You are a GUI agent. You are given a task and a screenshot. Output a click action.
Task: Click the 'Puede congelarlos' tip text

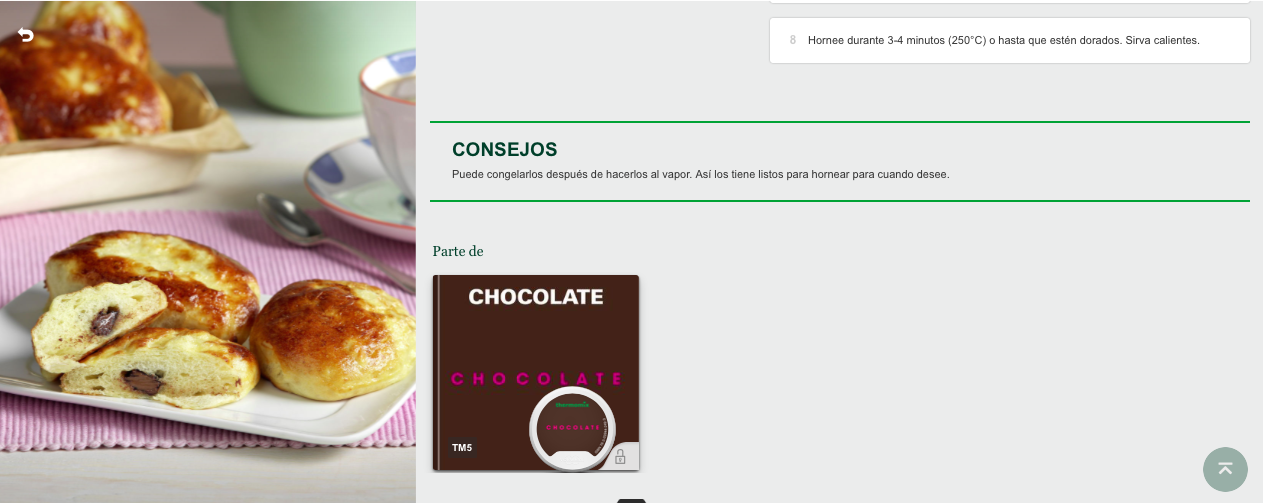click(700, 174)
